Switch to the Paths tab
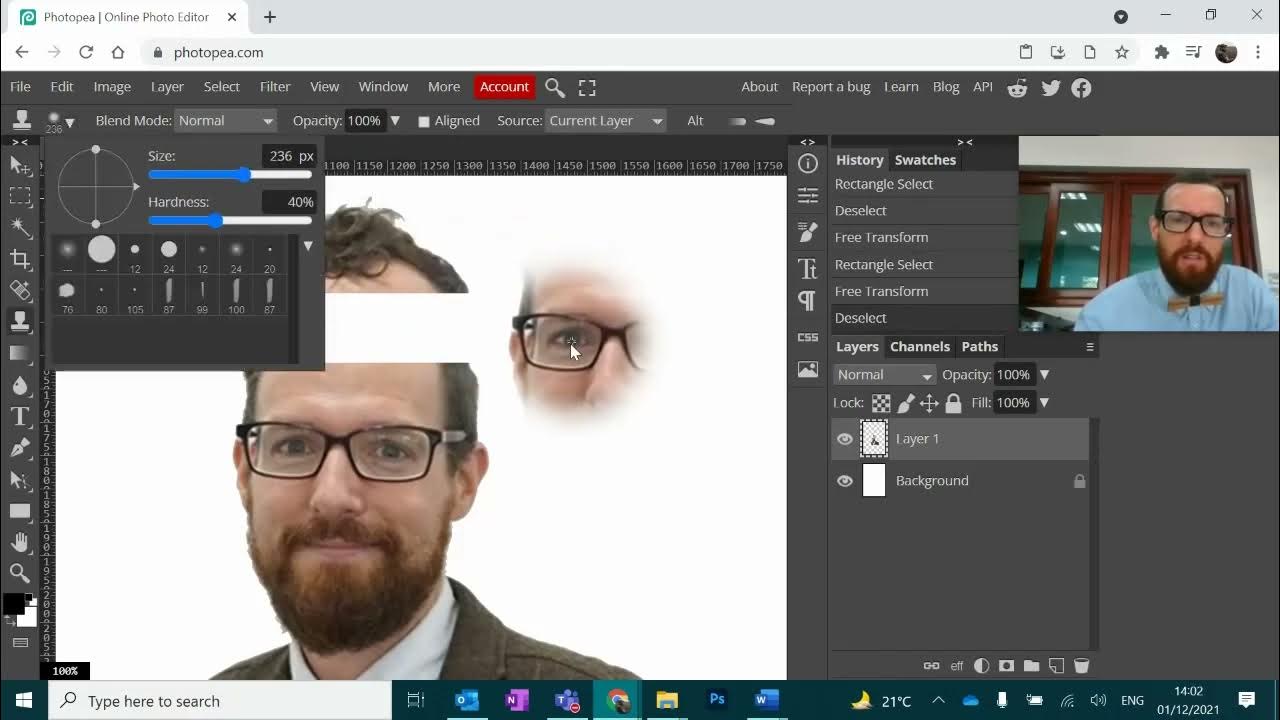The width and height of the screenshot is (1280, 720). coord(980,347)
